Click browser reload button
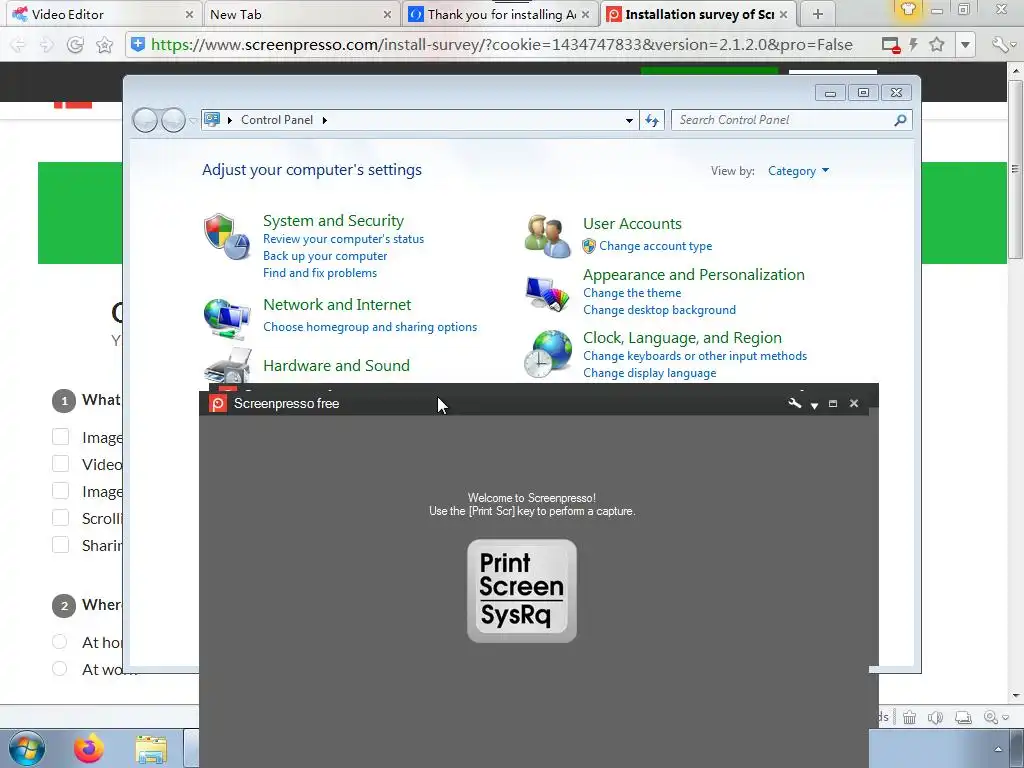The image size is (1024, 768). [75, 44]
